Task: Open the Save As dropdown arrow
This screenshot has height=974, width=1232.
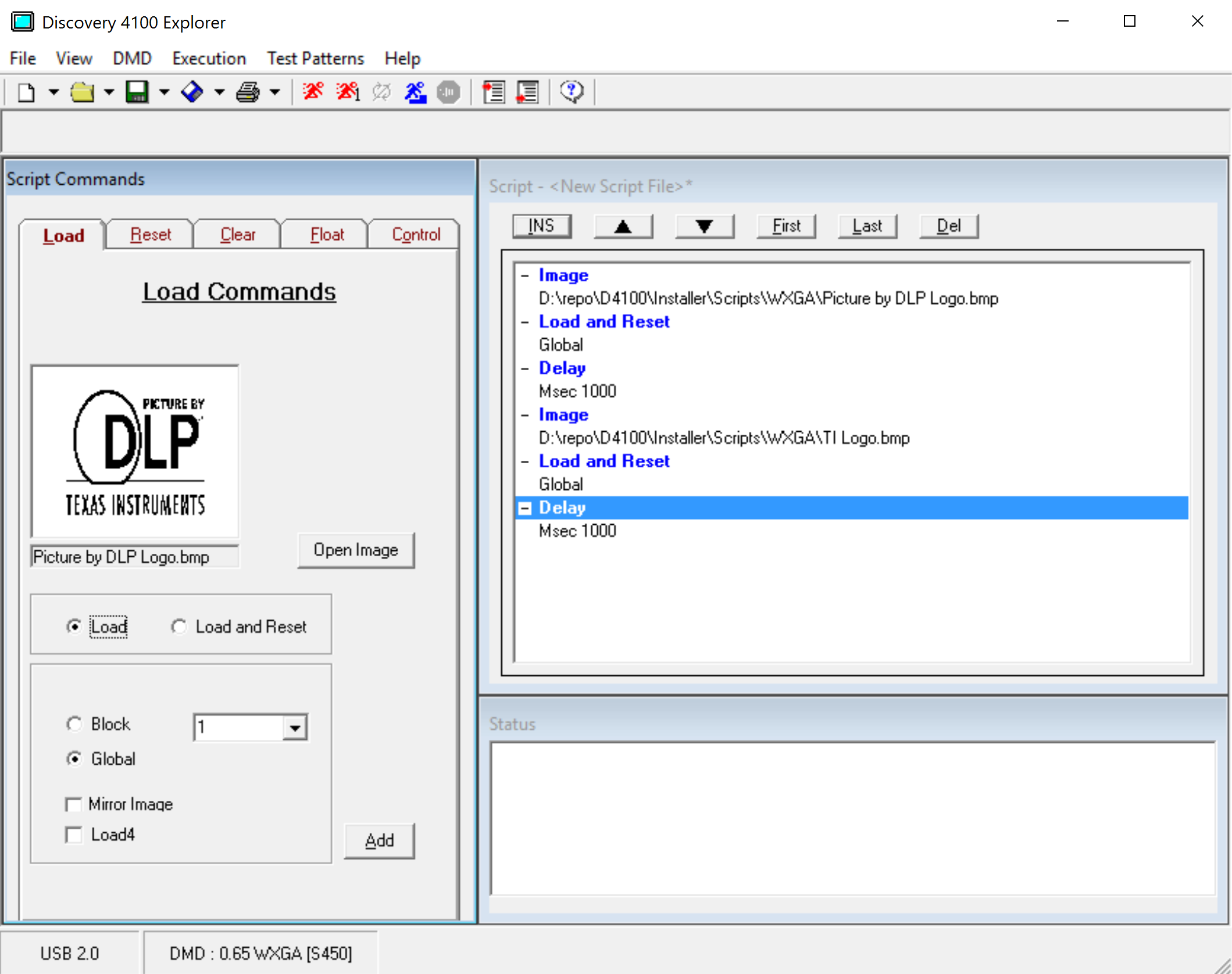Action: [x=219, y=92]
